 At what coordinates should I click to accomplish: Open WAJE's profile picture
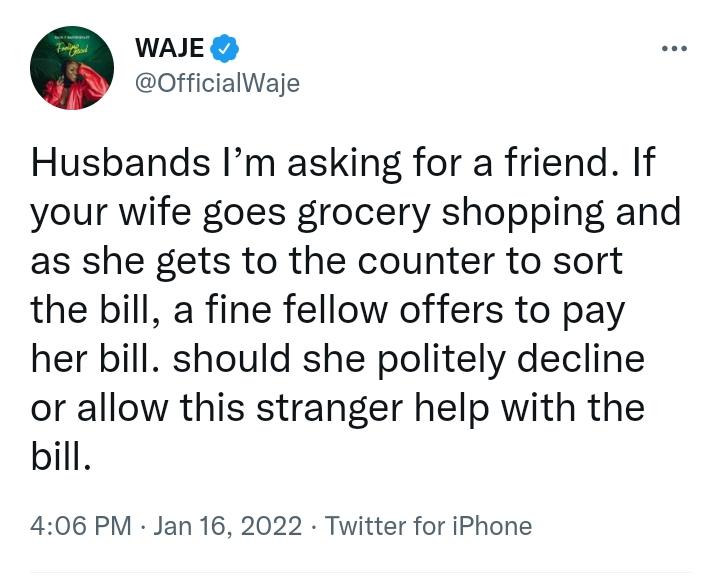click(x=71, y=69)
